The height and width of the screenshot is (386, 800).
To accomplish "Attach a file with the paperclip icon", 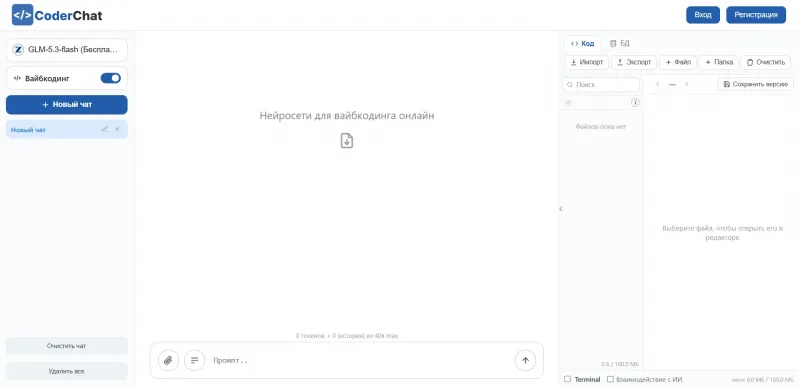I will tap(168, 361).
